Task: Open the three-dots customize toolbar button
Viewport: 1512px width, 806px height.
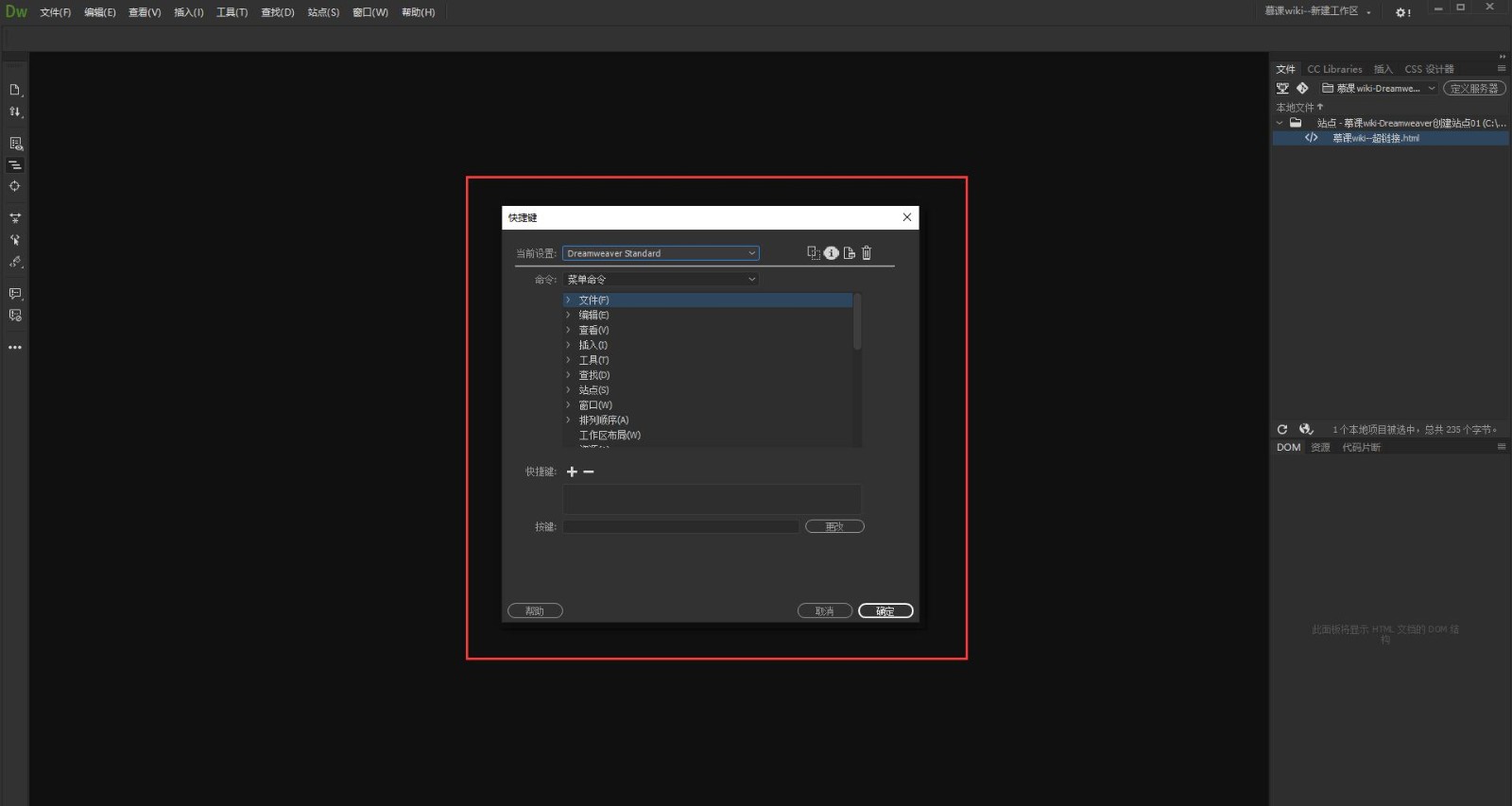Action: point(14,348)
